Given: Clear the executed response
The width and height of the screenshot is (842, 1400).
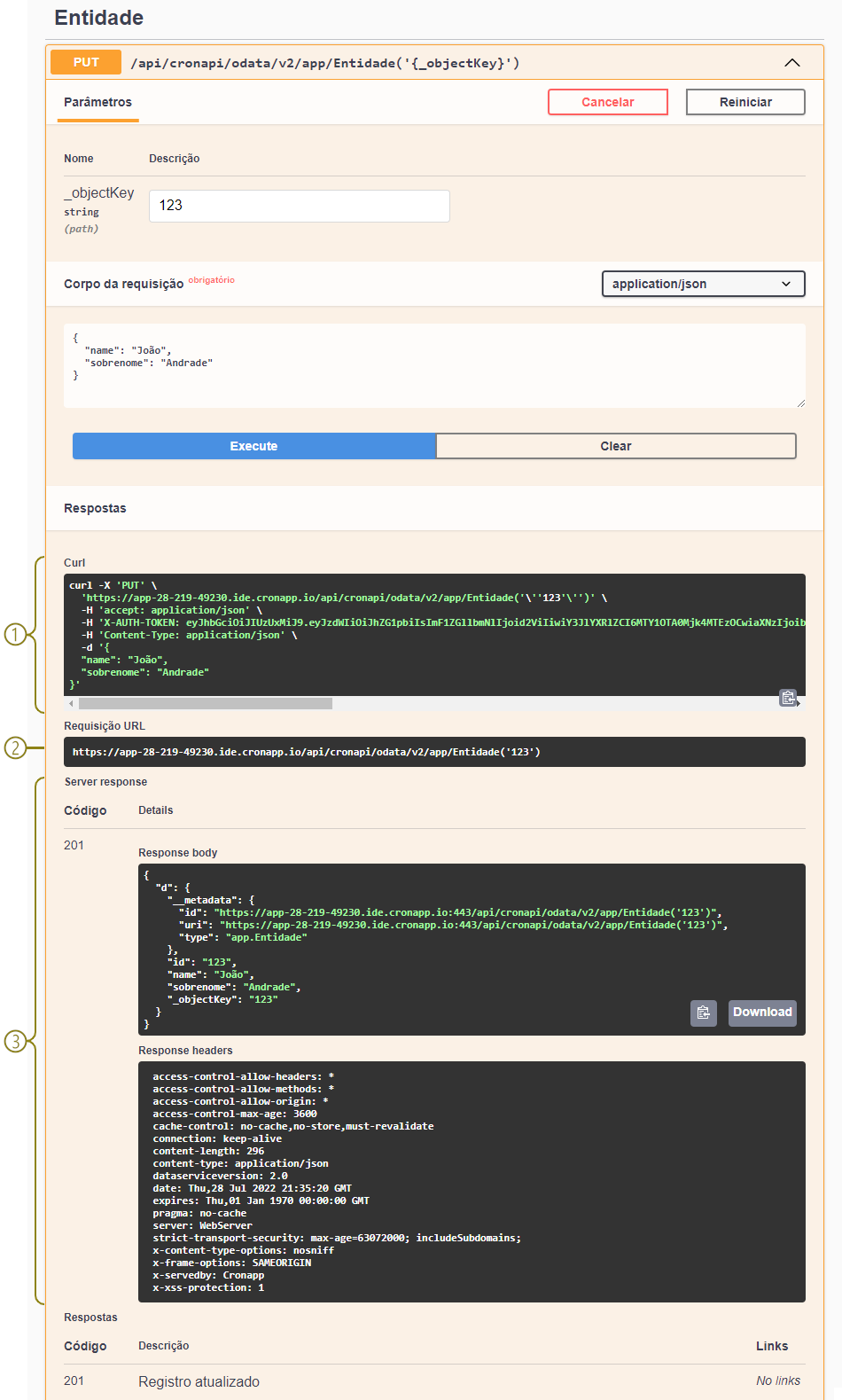Looking at the screenshot, I should tap(616, 446).
